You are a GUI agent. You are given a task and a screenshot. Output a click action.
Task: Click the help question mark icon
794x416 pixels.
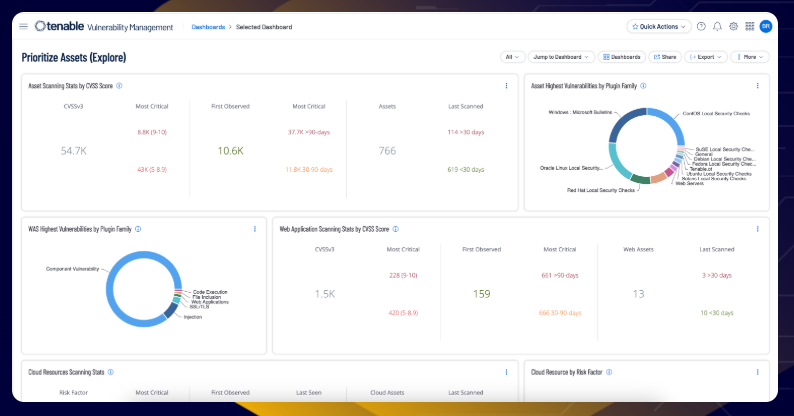(x=701, y=27)
